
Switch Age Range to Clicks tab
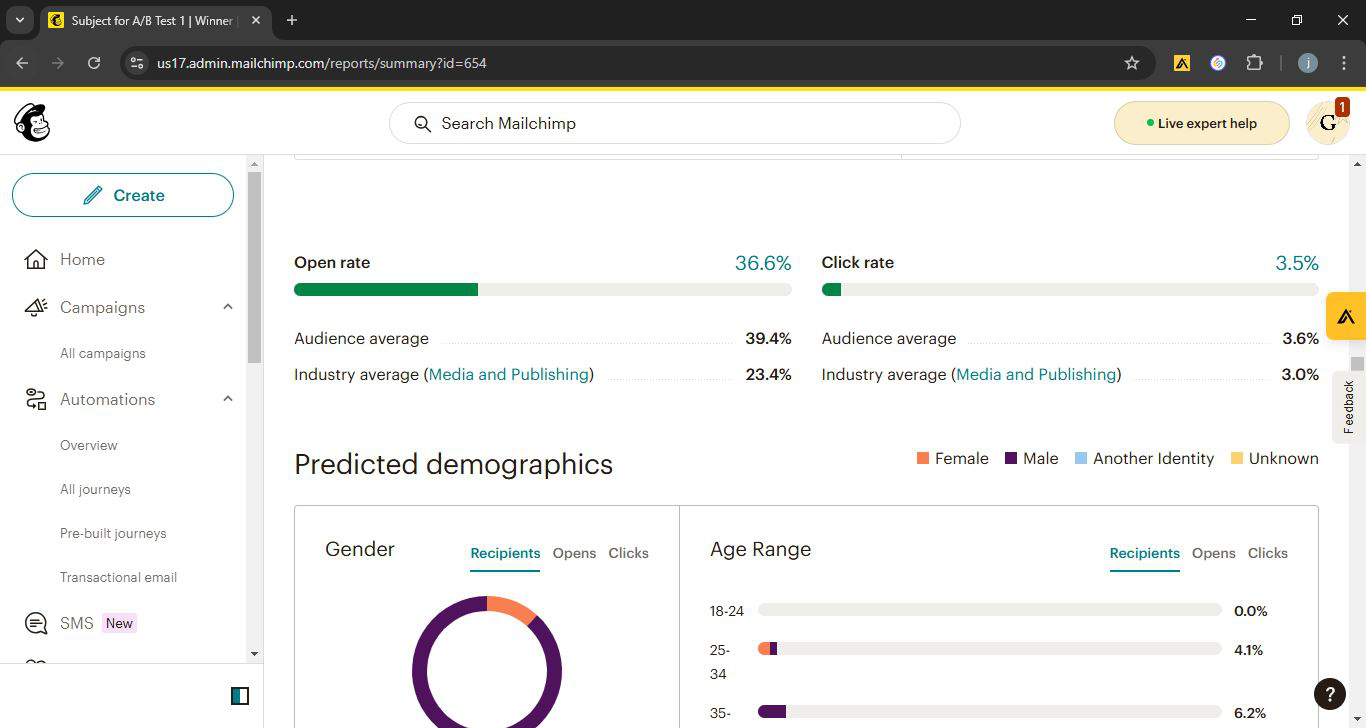coord(1267,553)
